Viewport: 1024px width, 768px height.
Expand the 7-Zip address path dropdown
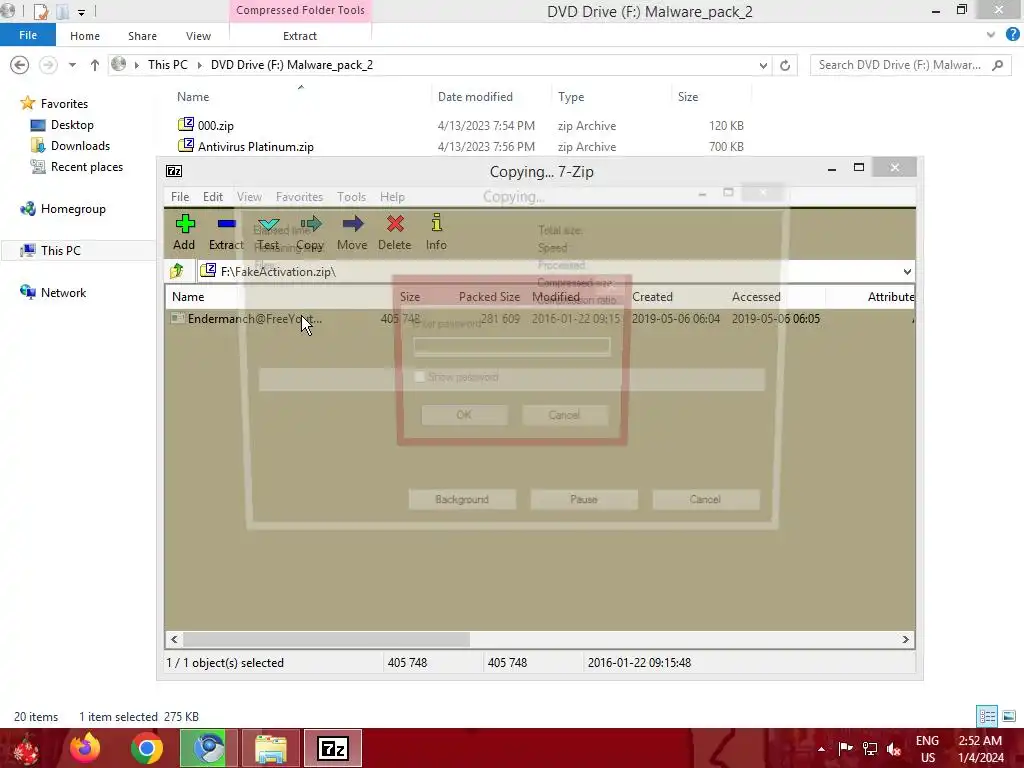pos(907,272)
